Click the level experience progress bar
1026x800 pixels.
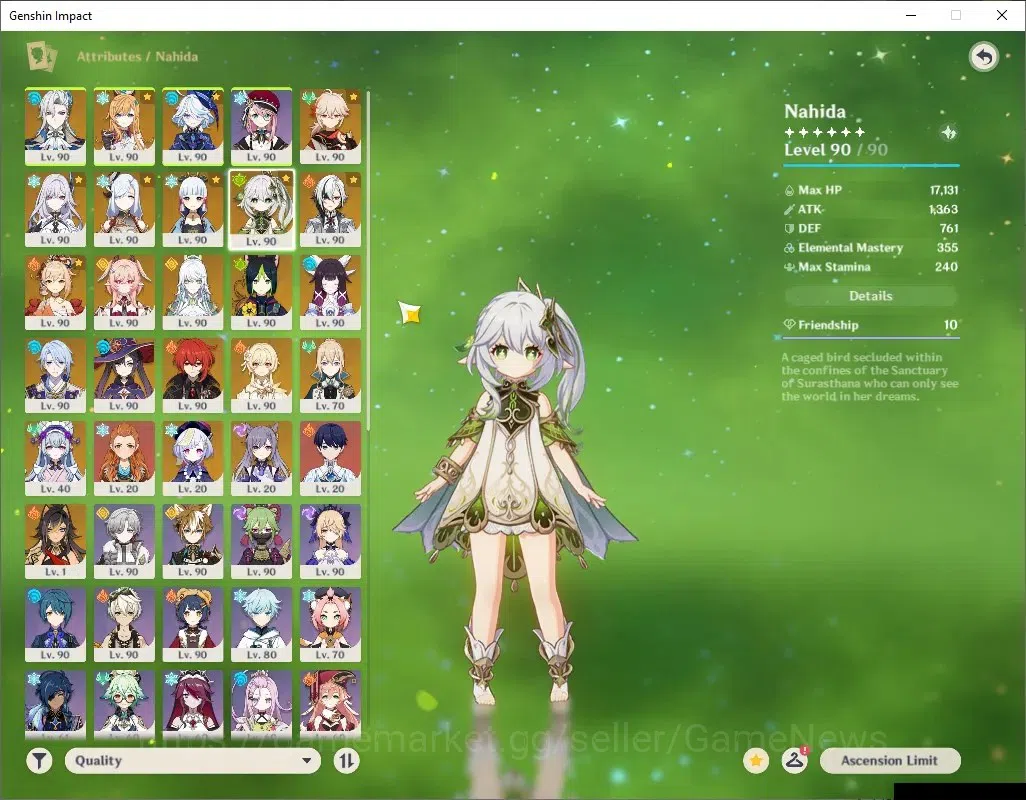point(871,165)
